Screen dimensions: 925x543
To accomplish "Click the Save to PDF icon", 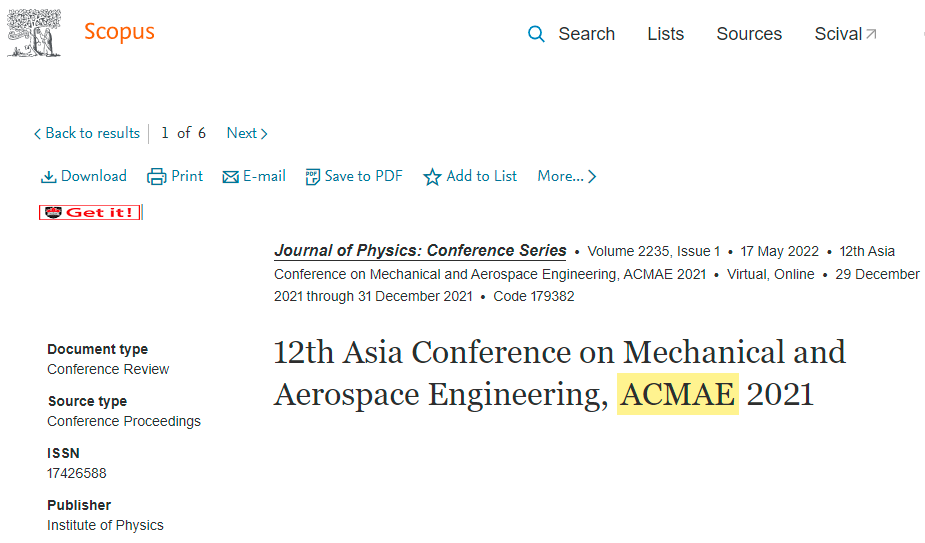I will 312,176.
